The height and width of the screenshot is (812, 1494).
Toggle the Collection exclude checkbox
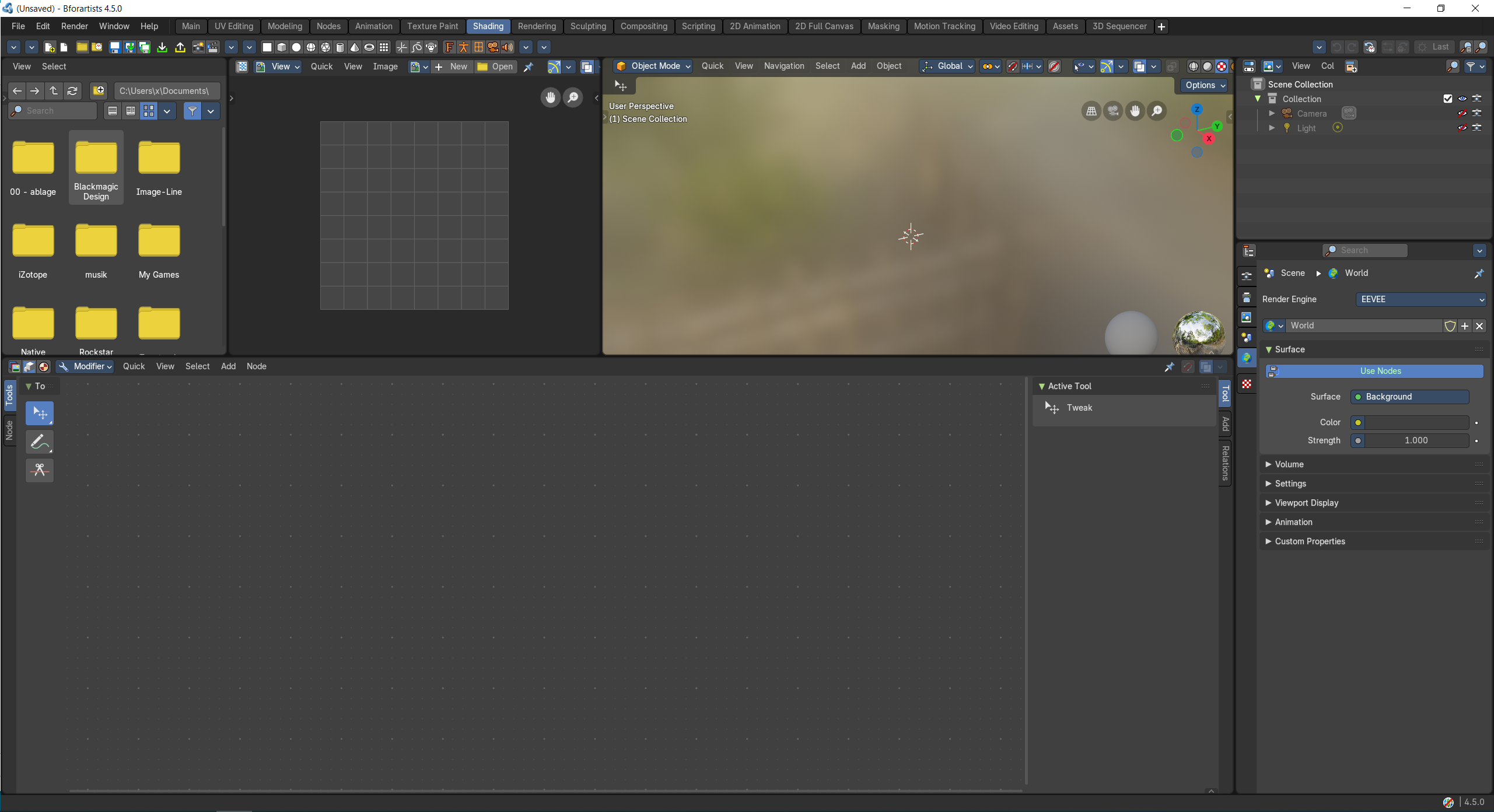[1447, 99]
